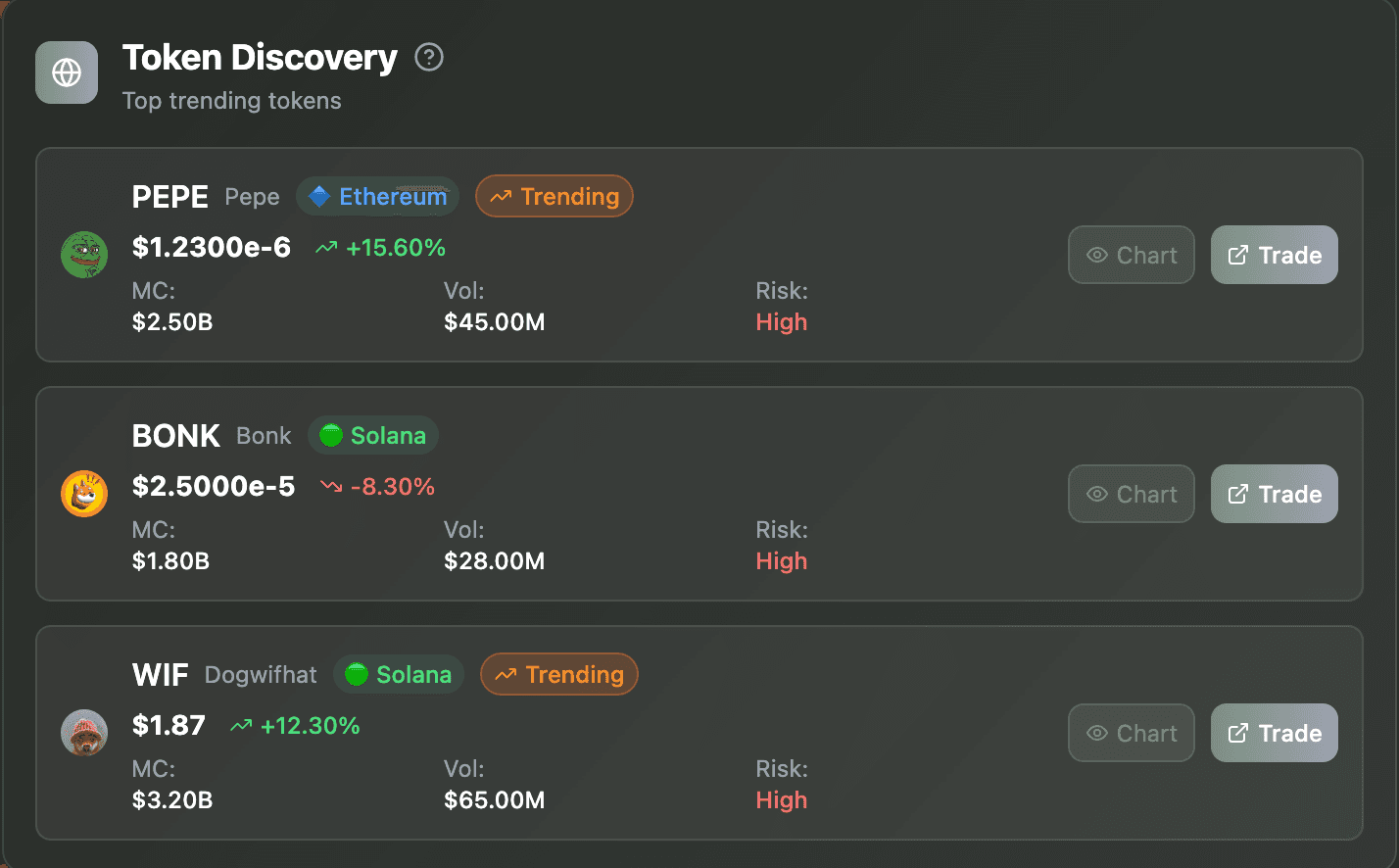This screenshot has height=868, width=1399.
Task: Trade the PEPE token
Action: pos(1275,255)
